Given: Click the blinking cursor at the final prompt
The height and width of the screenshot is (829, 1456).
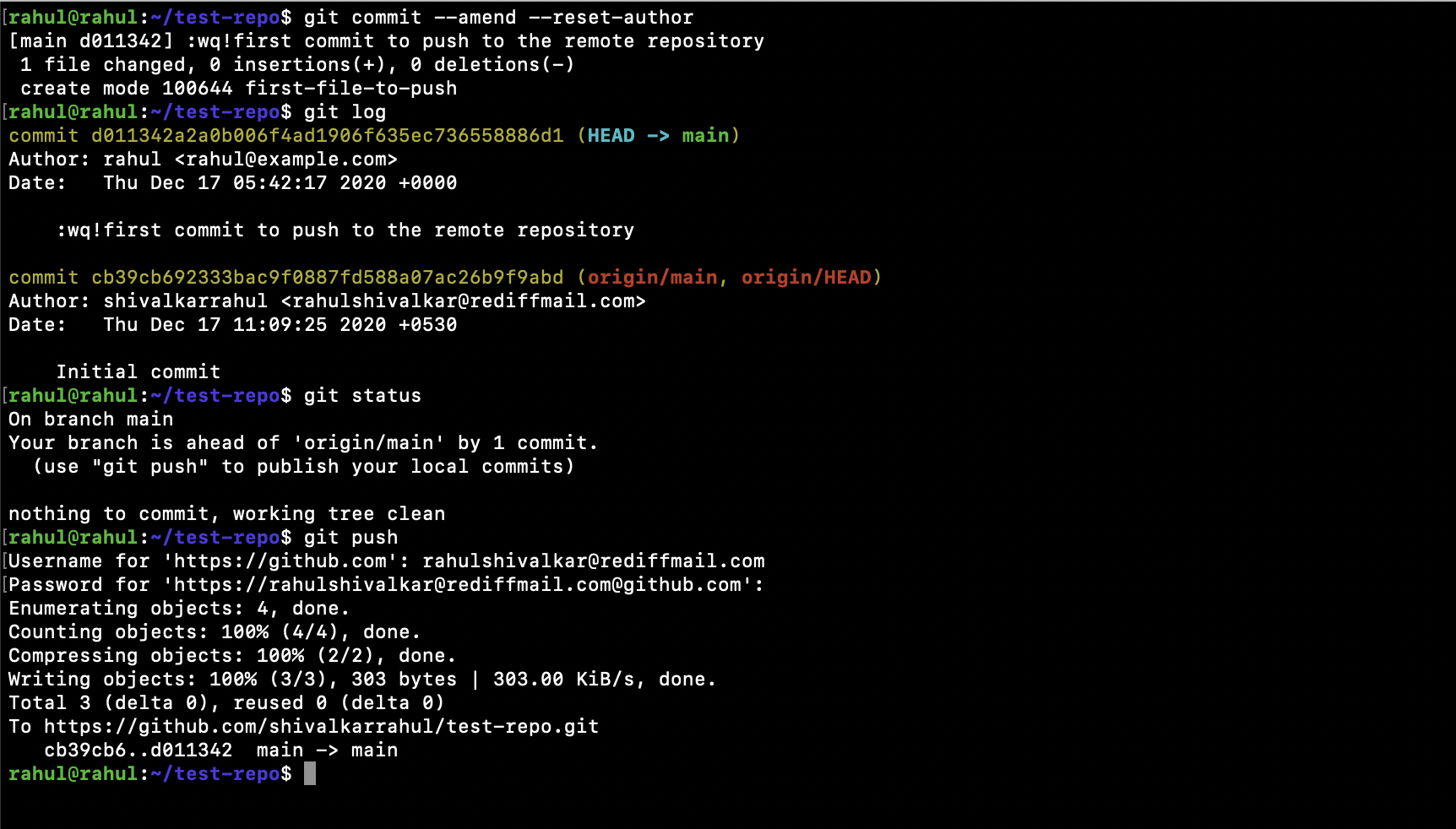Looking at the screenshot, I should [310, 773].
